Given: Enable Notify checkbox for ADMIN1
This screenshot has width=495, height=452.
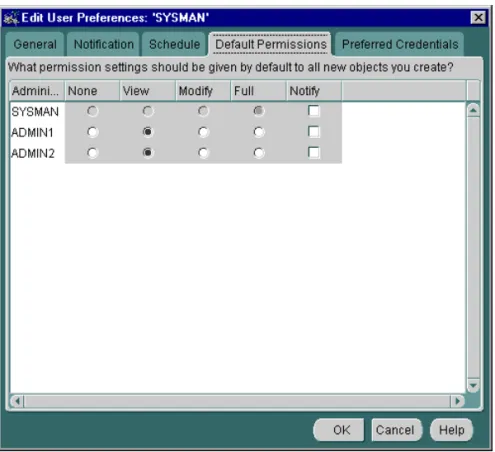Looking at the screenshot, I should coord(314,132).
